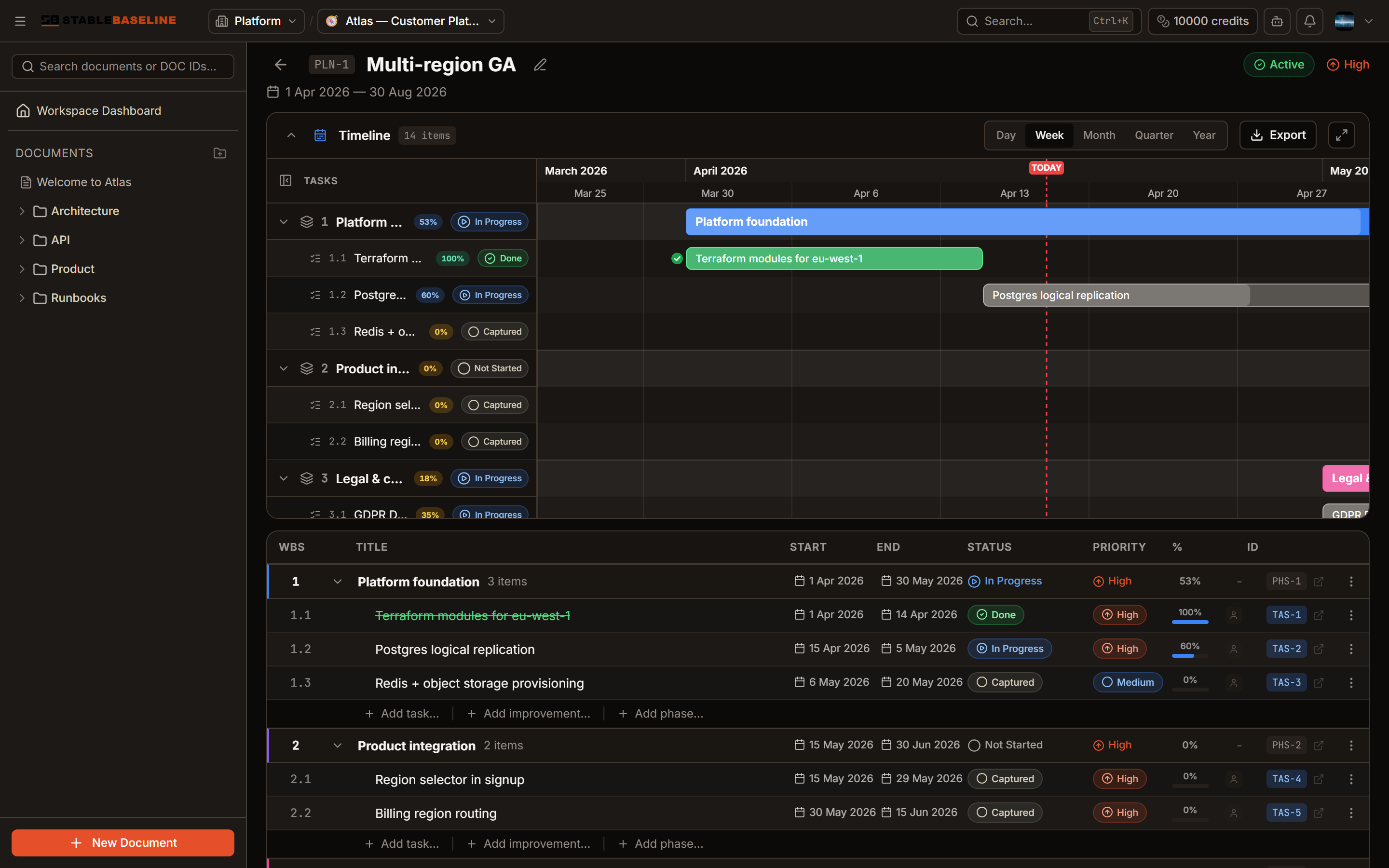Expand the Architecture folder
Image resolution: width=1389 pixels, height=868 pixels.
coord(22,211)
